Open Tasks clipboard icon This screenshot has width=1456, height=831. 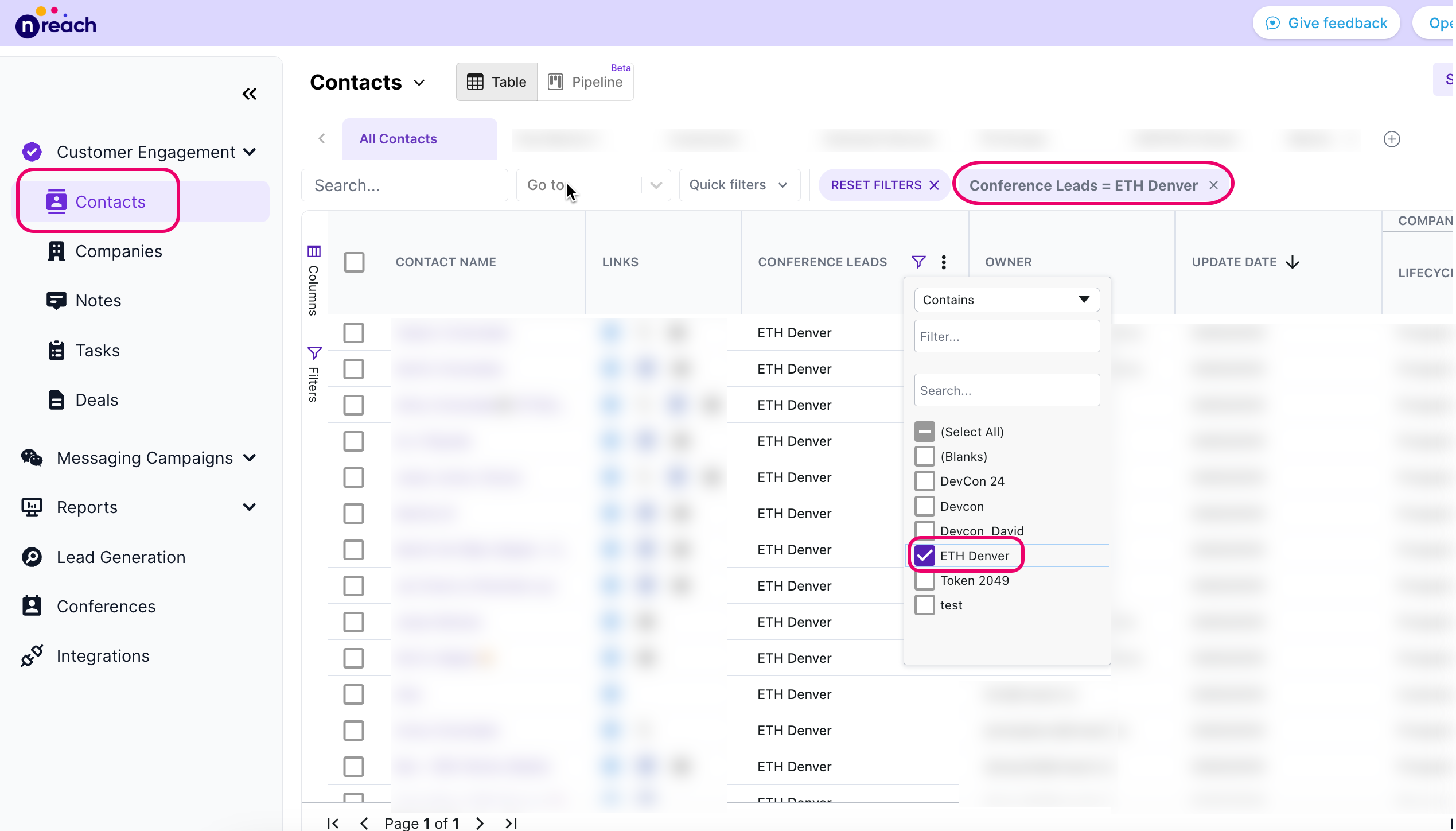tap(56, 351)
